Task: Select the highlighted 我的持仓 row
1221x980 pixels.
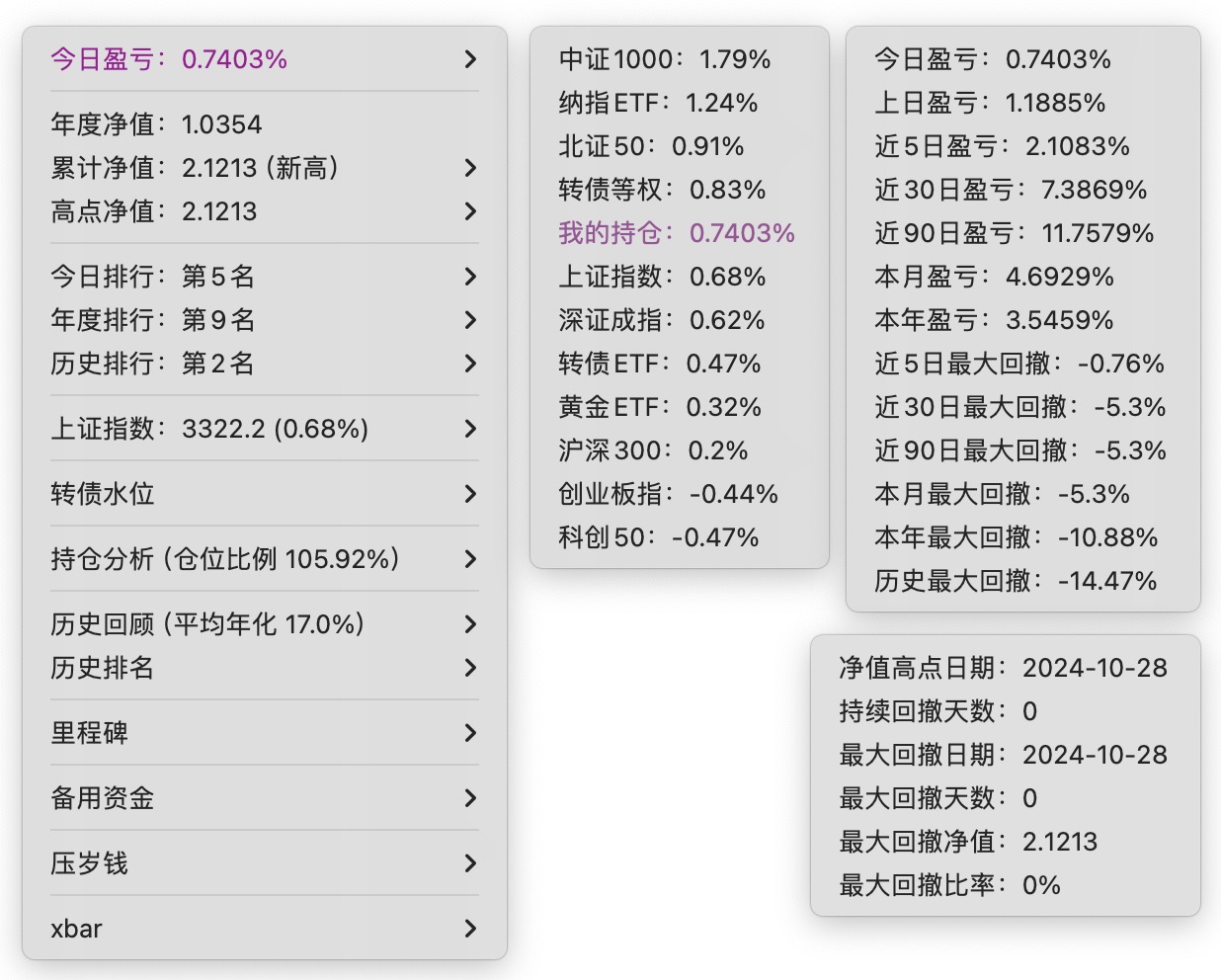Action: [x=677, y=233]
